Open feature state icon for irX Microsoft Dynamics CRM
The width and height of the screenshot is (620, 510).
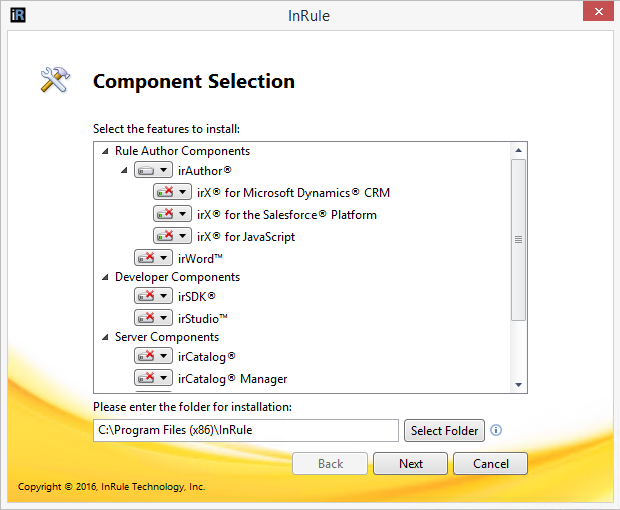[x=171, y=192]
